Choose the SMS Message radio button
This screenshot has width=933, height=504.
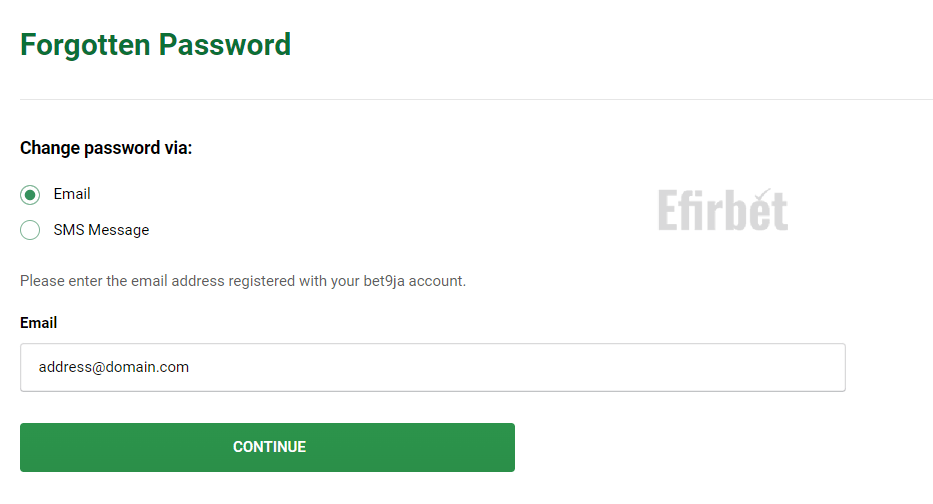coord(30,230)
